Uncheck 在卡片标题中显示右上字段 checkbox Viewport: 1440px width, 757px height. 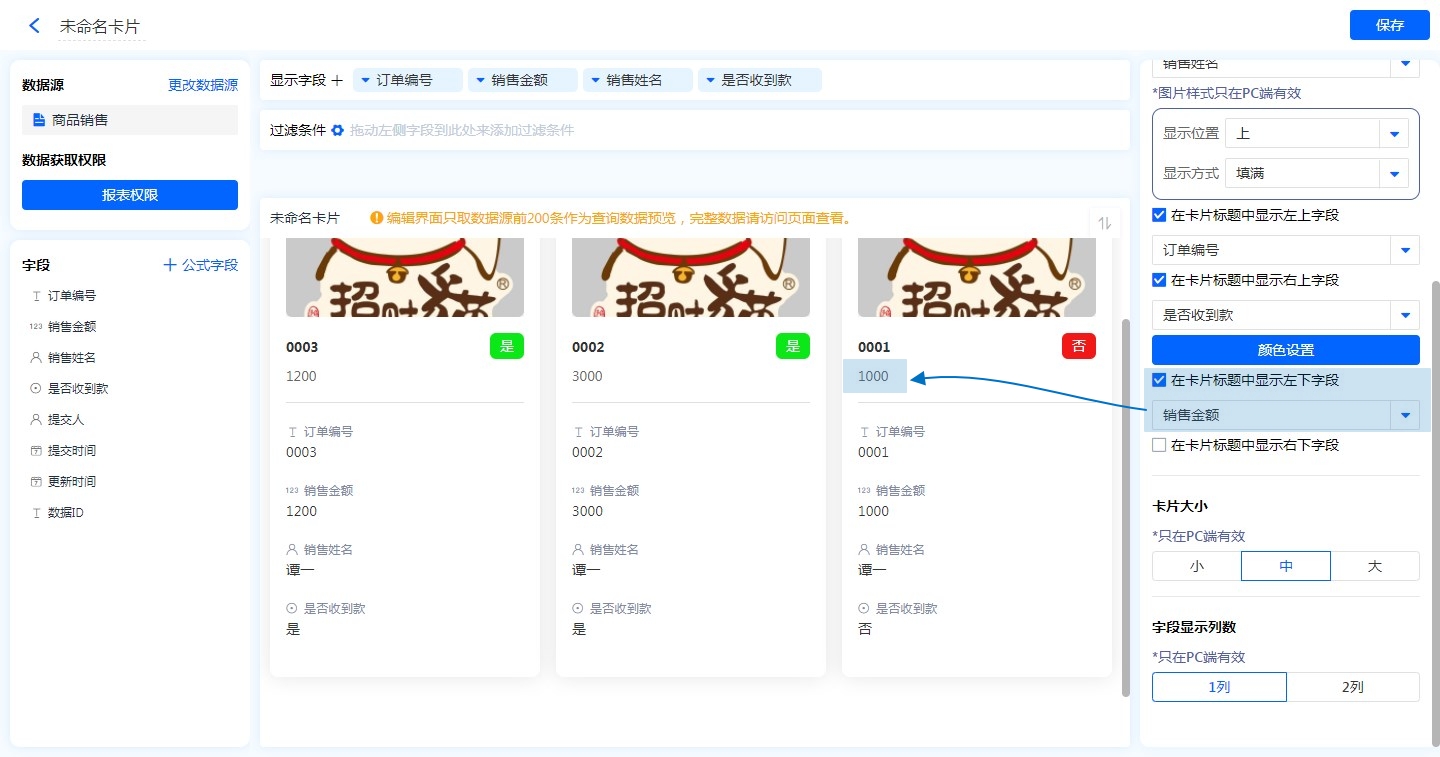1159,280
